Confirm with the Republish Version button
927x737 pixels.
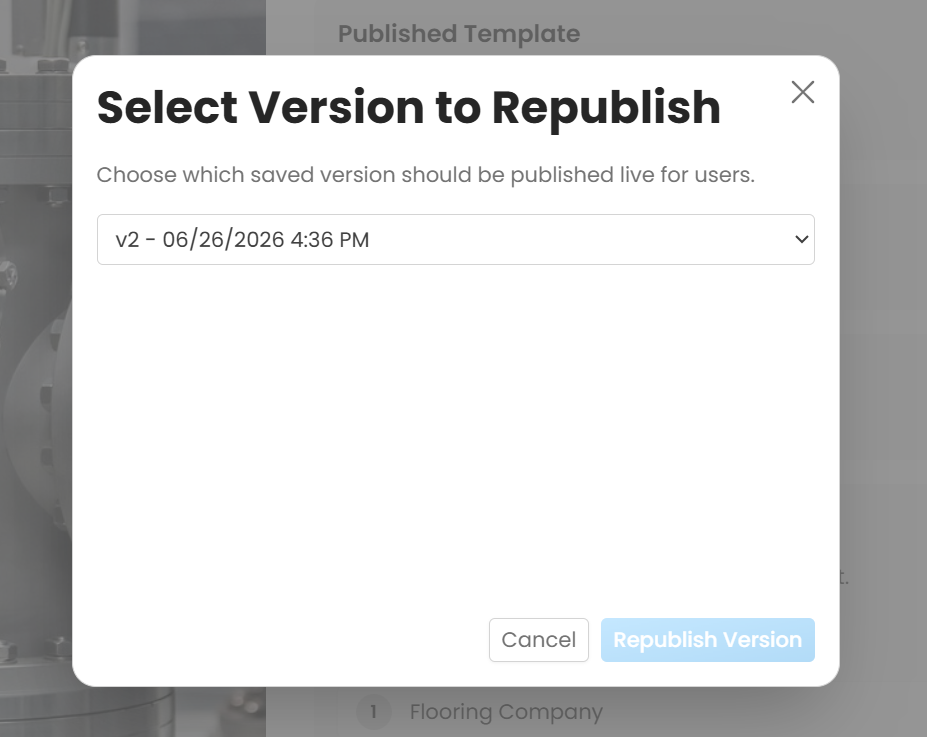[708, 640]
